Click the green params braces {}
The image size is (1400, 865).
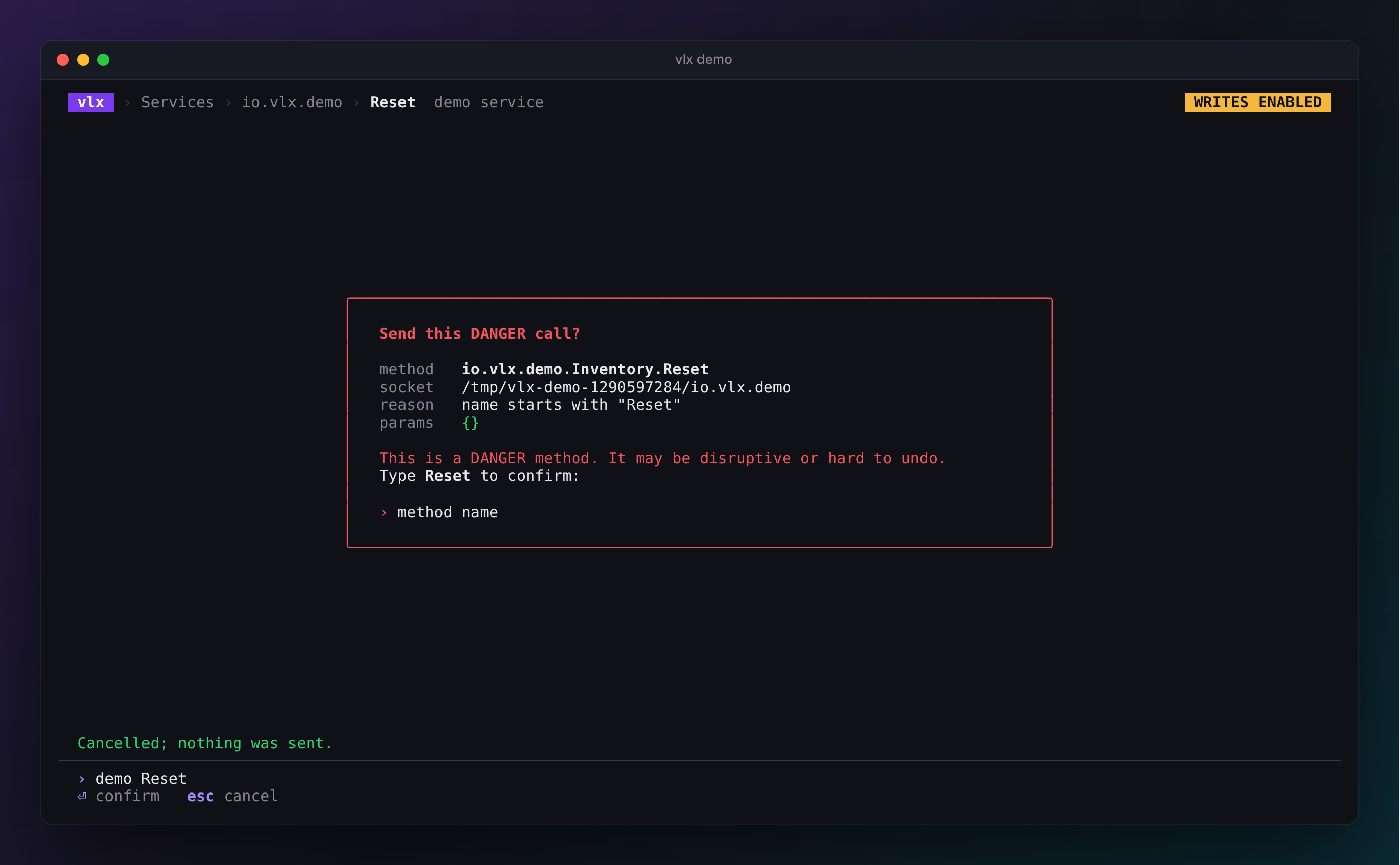pyautogui.click(x=471, y=423)
